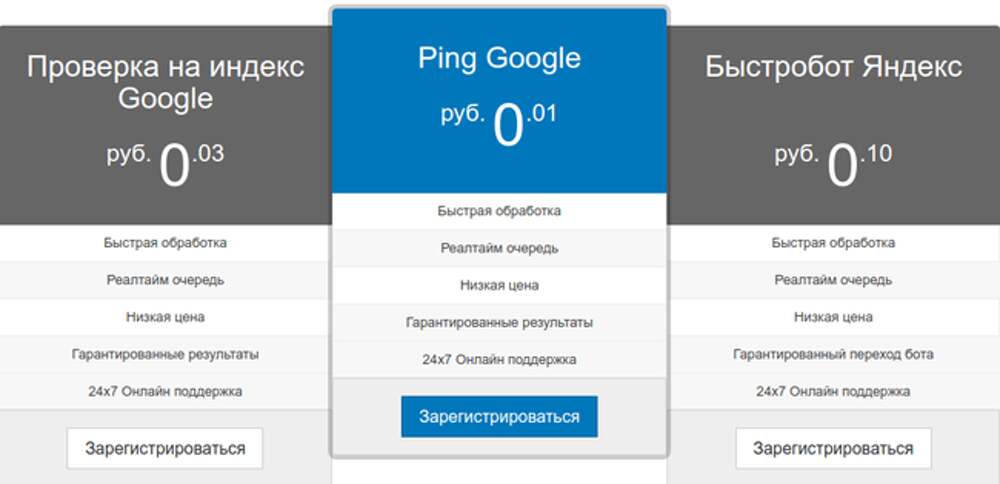Viewport: 1000px width, 484px height.
Task: Click Низкая цена in Google index check plan
Action: tap(165, 317)
